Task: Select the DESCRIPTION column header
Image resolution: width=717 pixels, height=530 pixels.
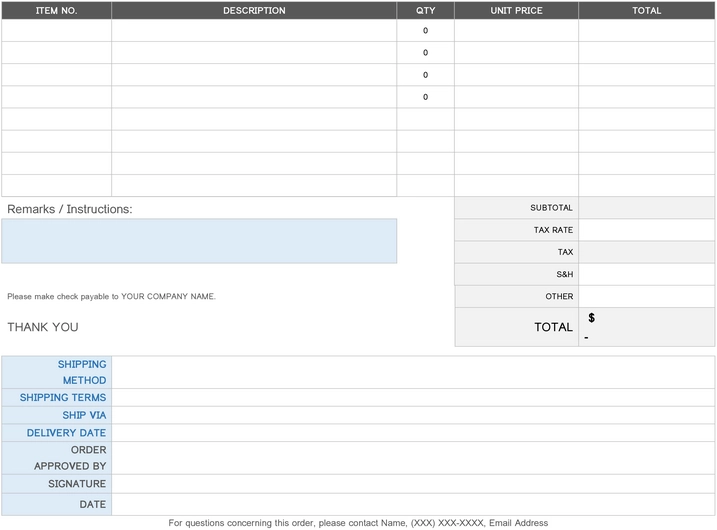Action: tap(254, 11)
